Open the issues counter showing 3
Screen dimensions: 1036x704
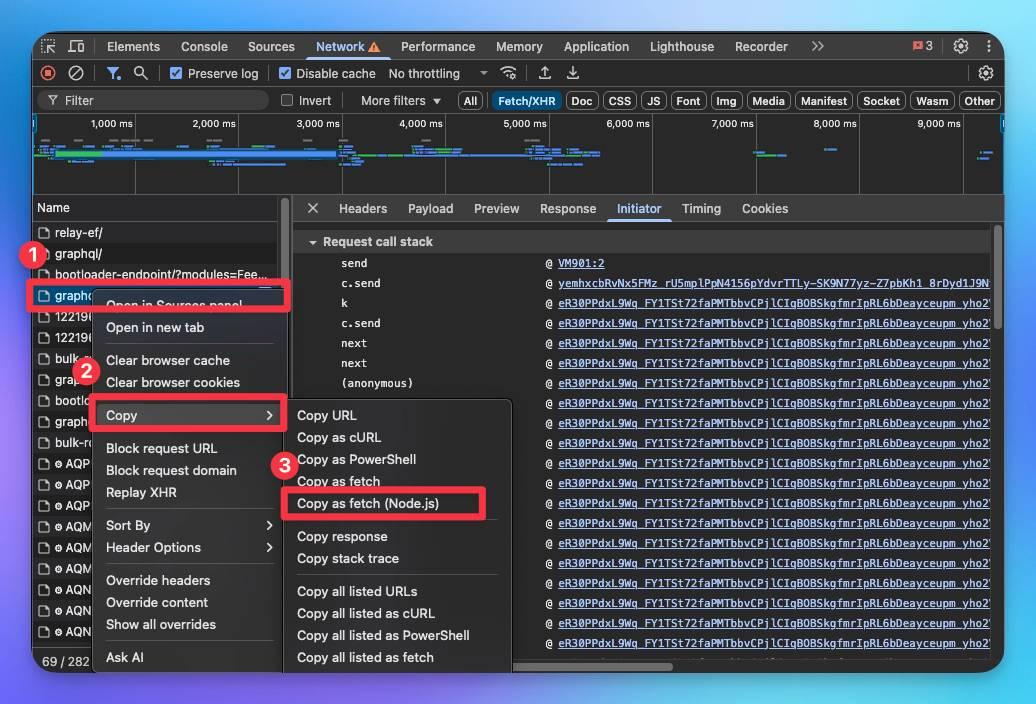[x=922, y=46]
